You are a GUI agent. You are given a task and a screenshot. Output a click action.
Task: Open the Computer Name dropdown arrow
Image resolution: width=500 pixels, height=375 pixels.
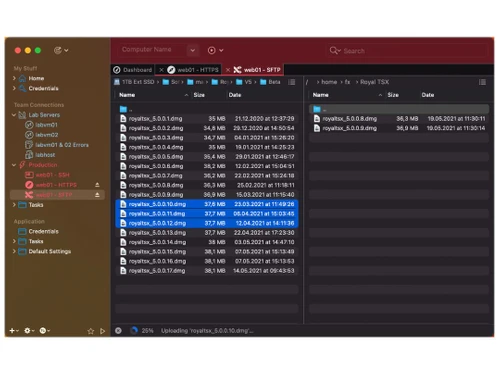(x=193, y=50)
